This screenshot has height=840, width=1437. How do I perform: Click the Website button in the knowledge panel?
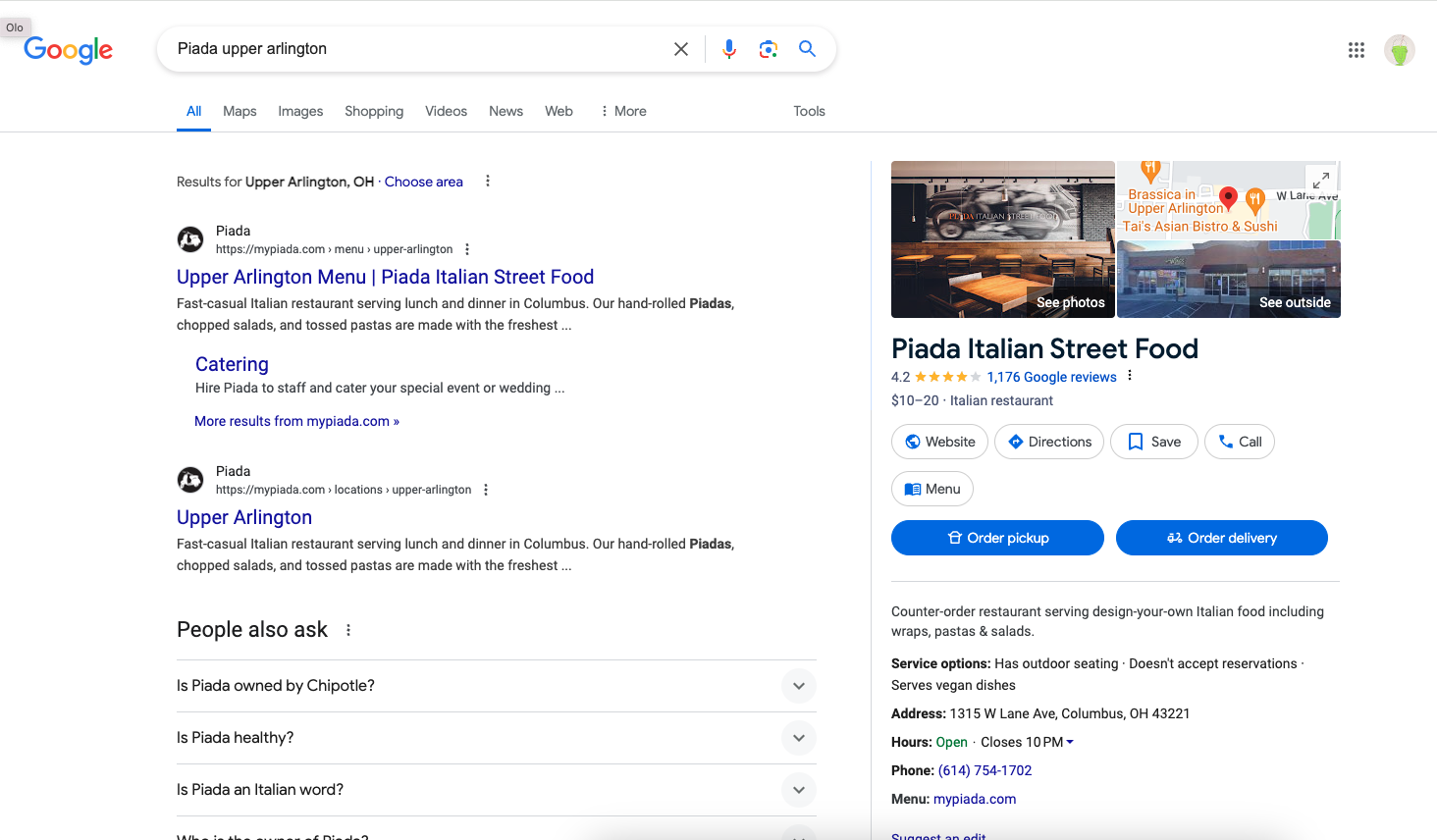[x=939, y=442]
